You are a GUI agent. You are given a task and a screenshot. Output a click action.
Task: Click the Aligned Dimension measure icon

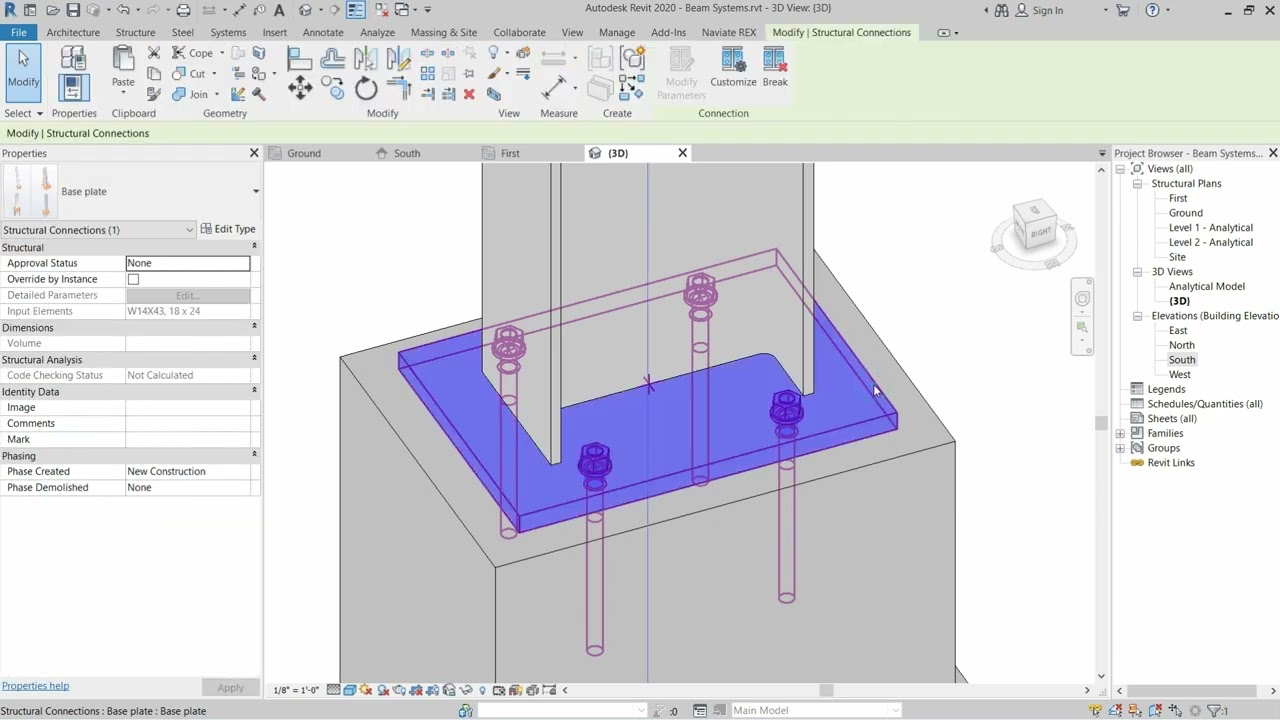click(x=553, y=88)
